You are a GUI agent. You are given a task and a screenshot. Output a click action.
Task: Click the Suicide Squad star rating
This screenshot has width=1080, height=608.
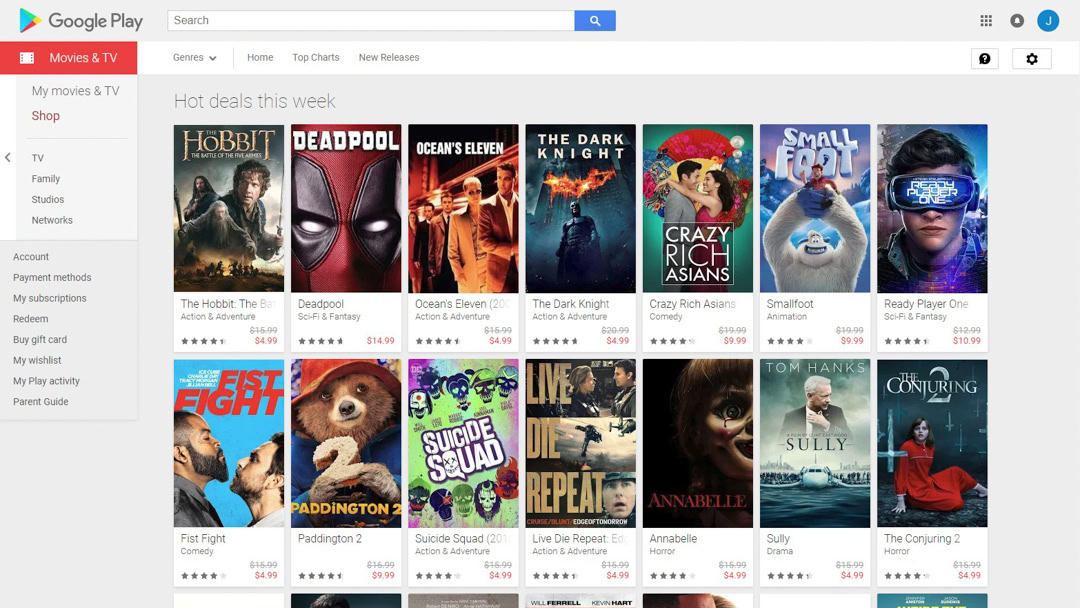click(x=437, y=576)
